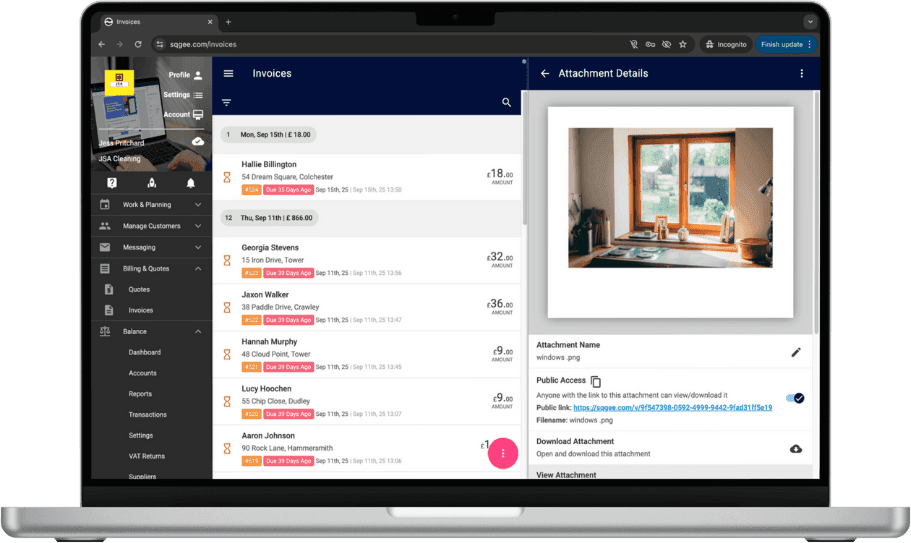The width and height of the screenshot is (911, 543).
Task: Click the pink floating action button
Action: [x=502, y=453]
